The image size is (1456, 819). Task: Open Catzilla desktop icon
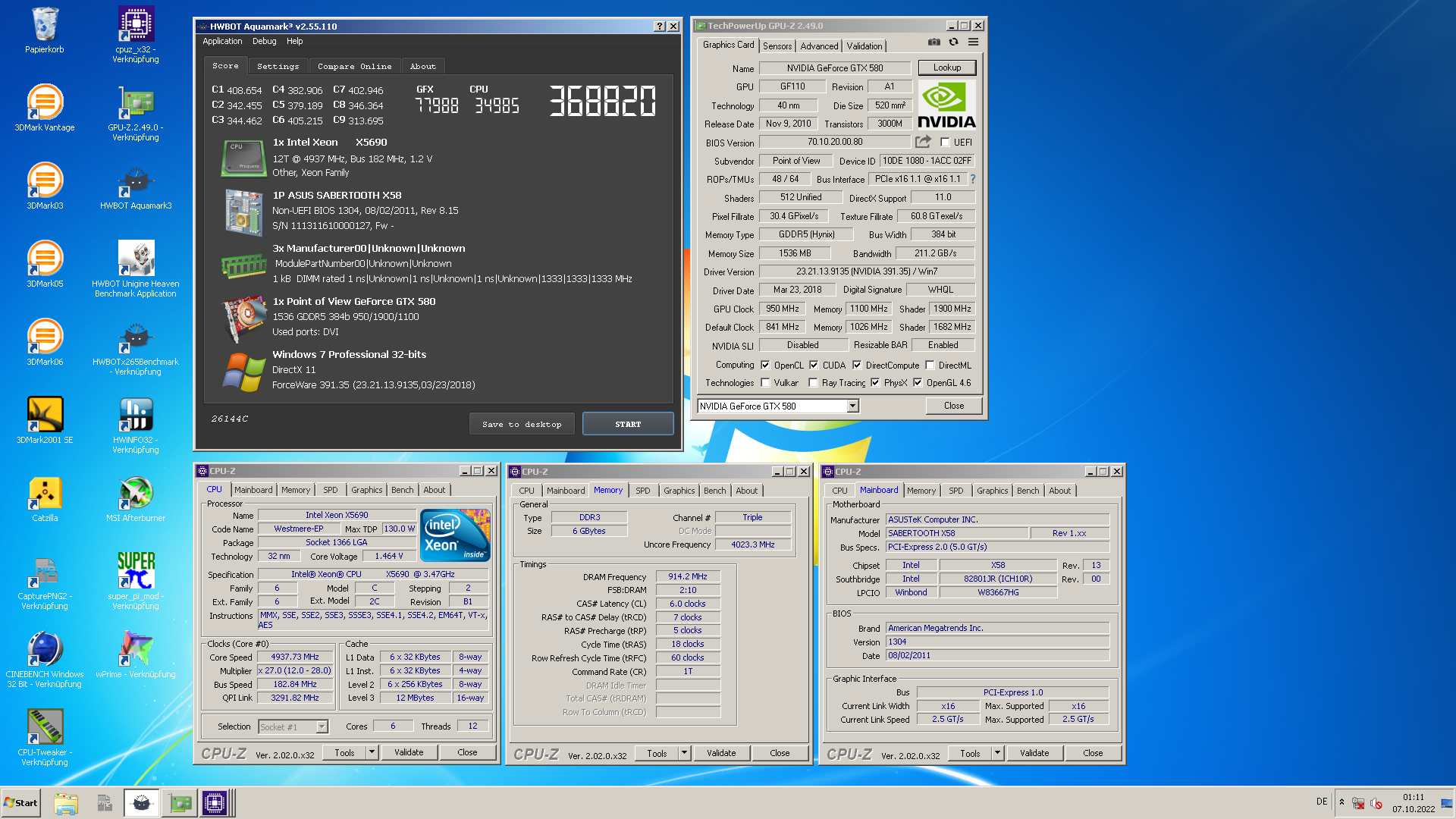pyautogui.click(x=45, y=499)
